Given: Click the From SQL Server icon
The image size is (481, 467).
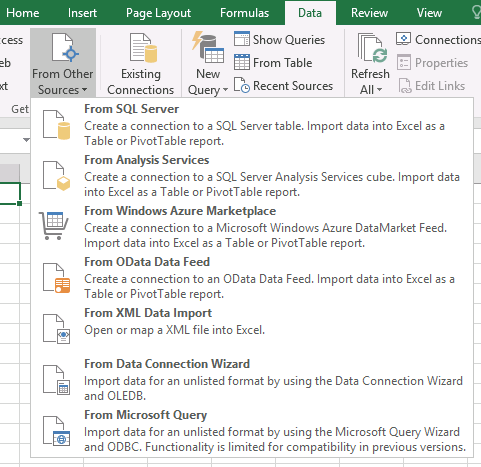Looking at the screenshot, I should point(56,125).
